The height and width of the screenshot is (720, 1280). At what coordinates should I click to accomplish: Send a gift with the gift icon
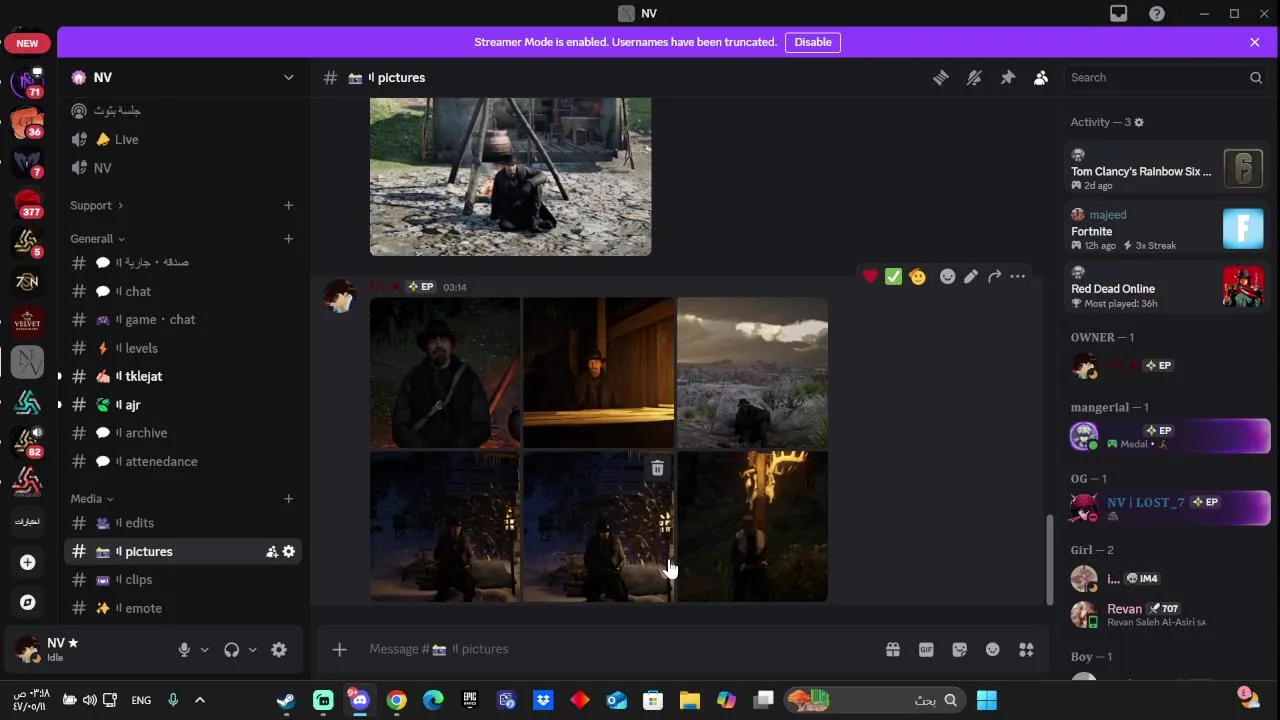point(892,649)
